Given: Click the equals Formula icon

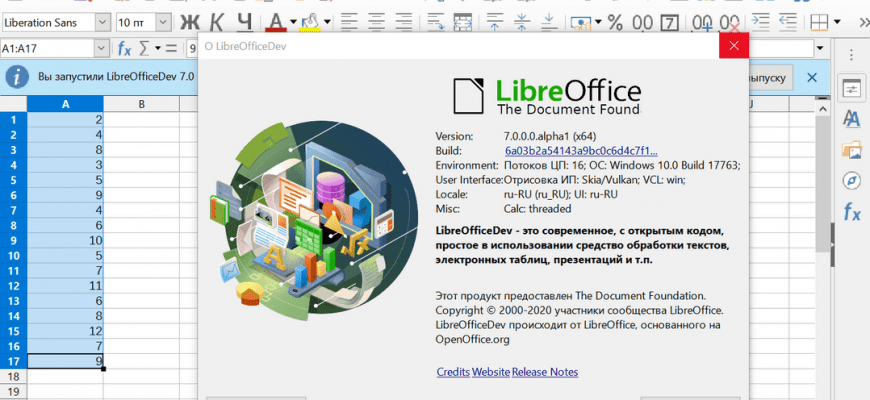Looking at the screenshot, I should 171,48.
